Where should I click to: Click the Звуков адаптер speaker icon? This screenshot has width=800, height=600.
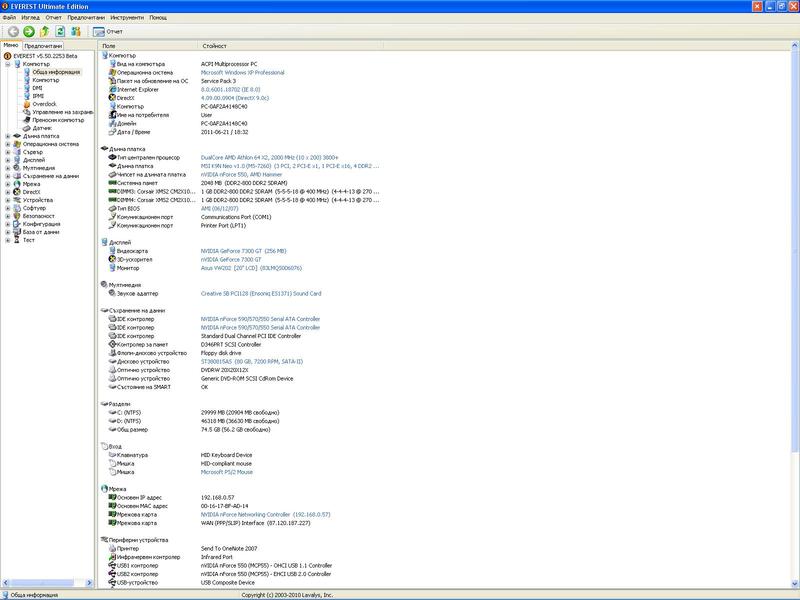coord(112,293)
